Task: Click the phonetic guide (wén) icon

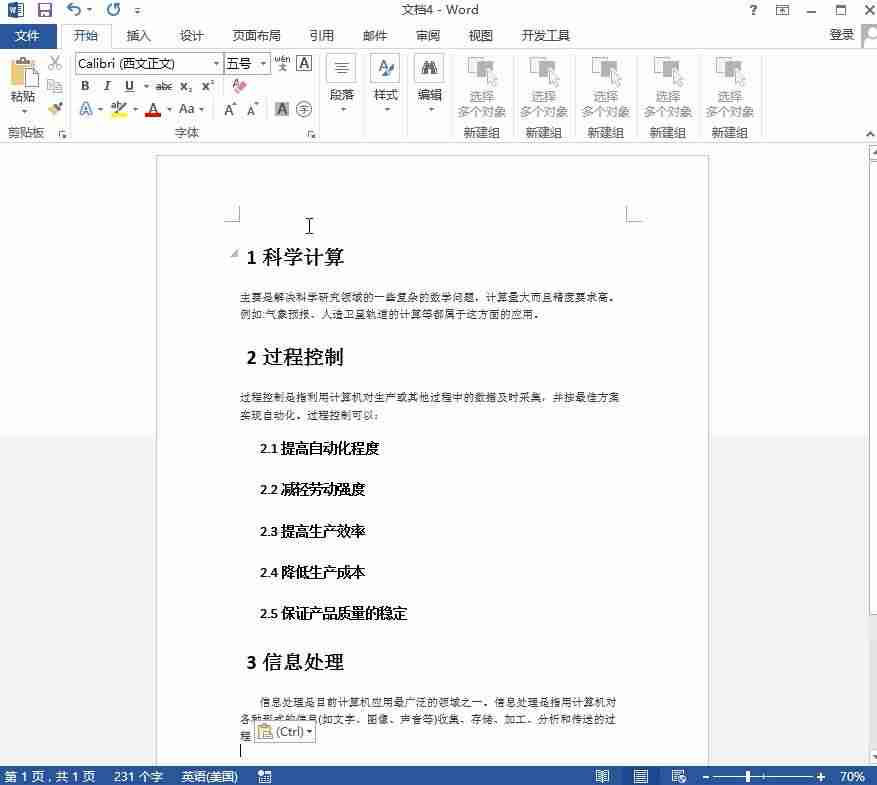Action: [x=282, y=63]
